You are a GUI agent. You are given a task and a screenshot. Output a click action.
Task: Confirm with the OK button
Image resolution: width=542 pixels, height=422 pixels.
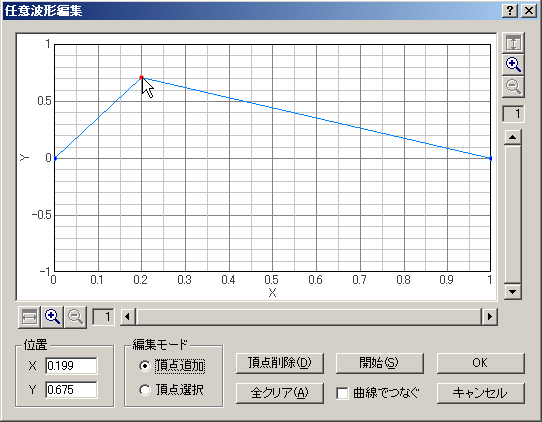point(480,363)
